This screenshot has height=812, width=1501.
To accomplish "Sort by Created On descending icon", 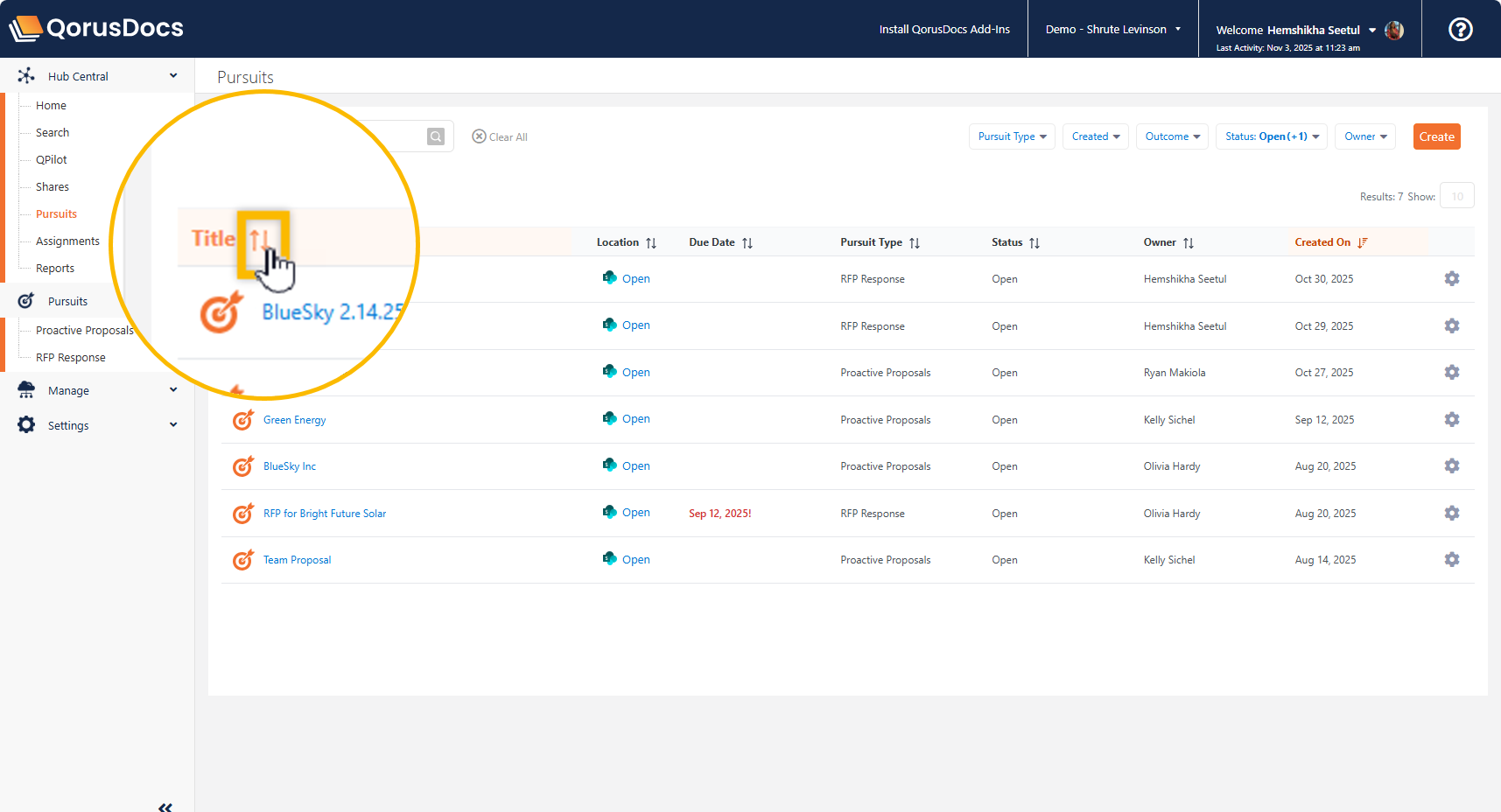I will (x=1363, y=242).
